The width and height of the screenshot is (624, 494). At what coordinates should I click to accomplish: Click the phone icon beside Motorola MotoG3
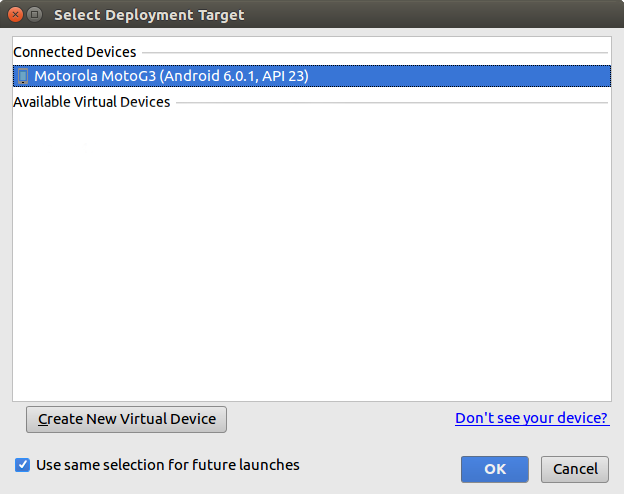coord(23,76)
